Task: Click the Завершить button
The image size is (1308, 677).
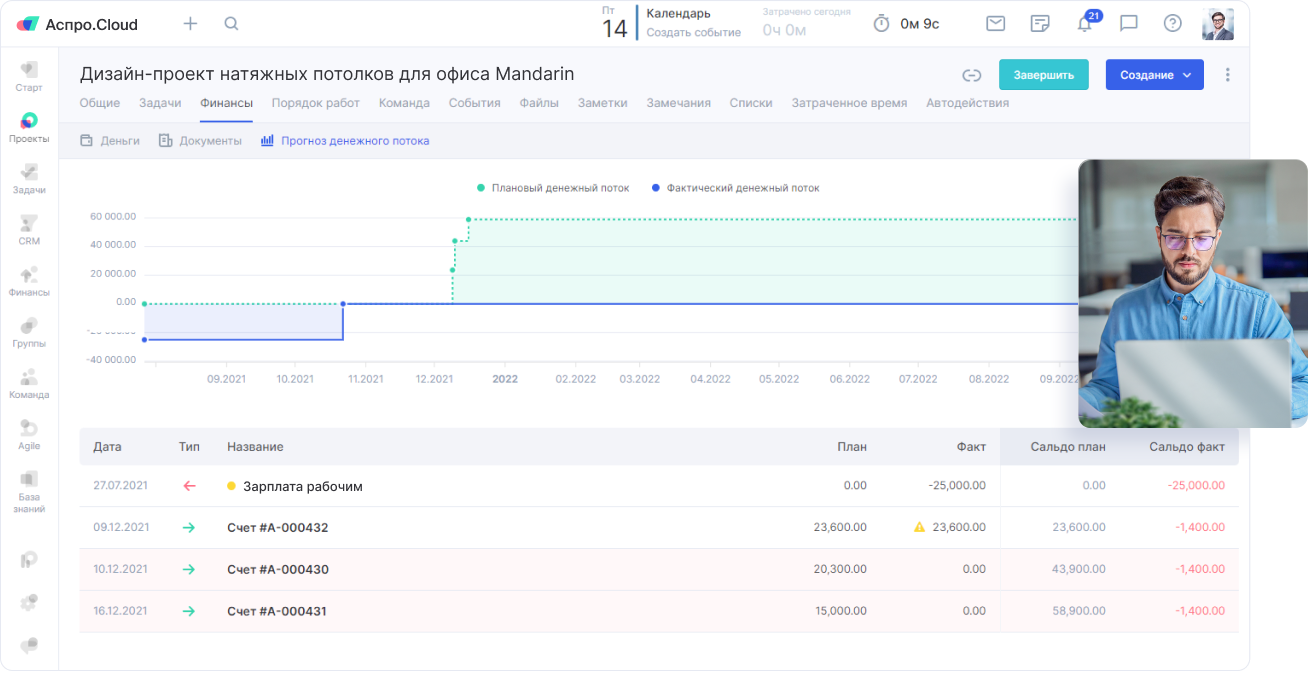Action: click(1043, 75)
